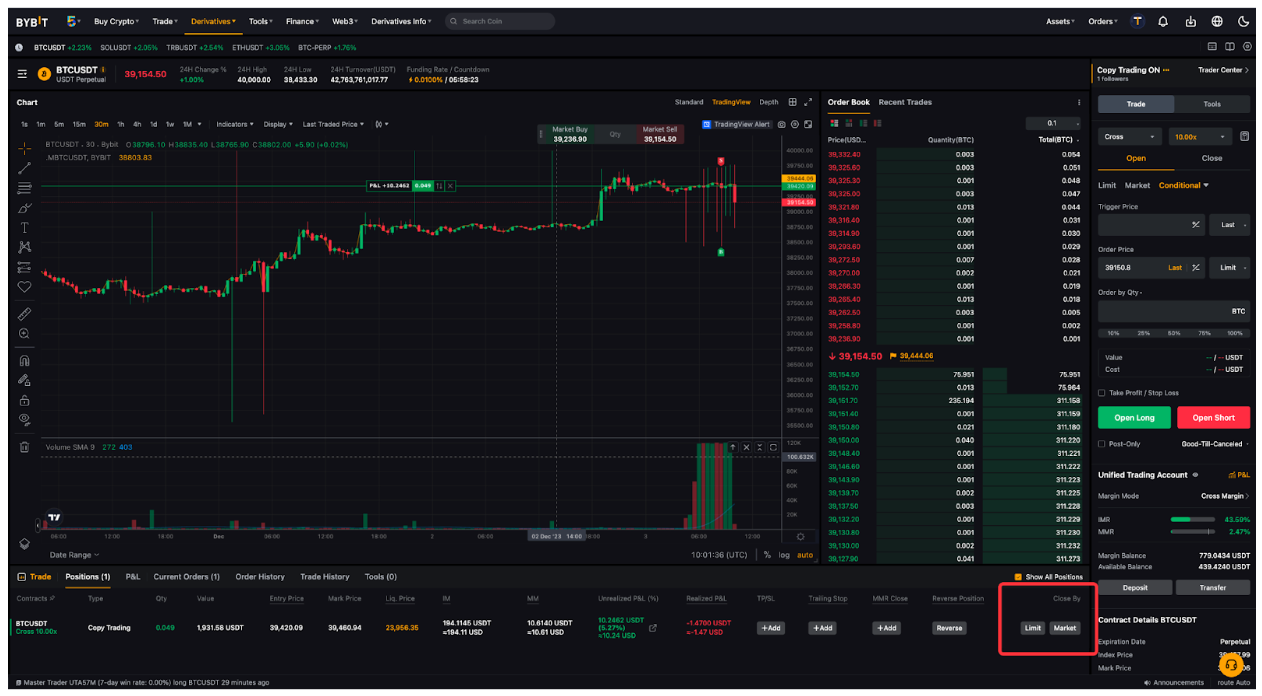Screen dimensions: 1262x696
Task: Activate the magnet snap mode icon
Action: tap(24, 361)
